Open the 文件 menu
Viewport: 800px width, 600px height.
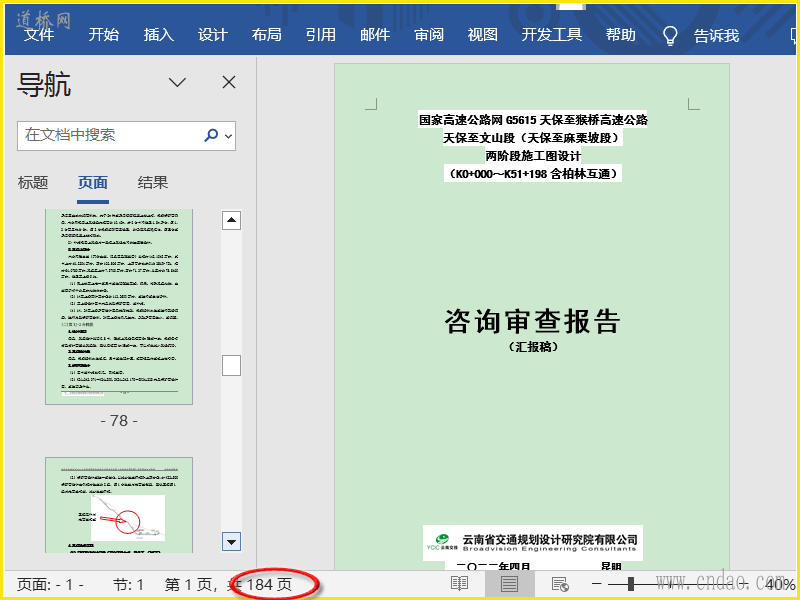[39, 35]
